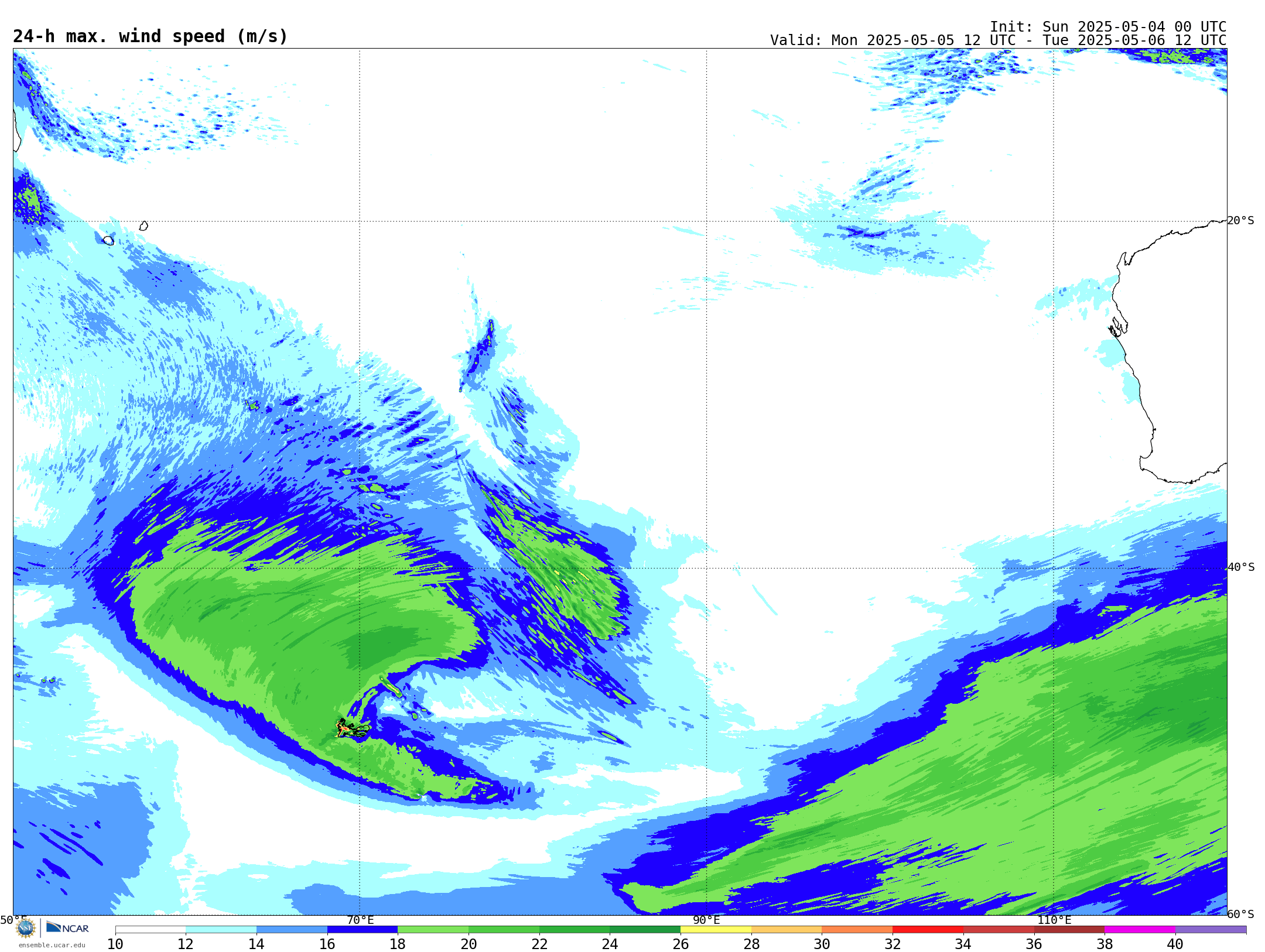Viewport: 1265px width, 952px height.
Task: Click the colorbar tick label 22
Action: 539,944
